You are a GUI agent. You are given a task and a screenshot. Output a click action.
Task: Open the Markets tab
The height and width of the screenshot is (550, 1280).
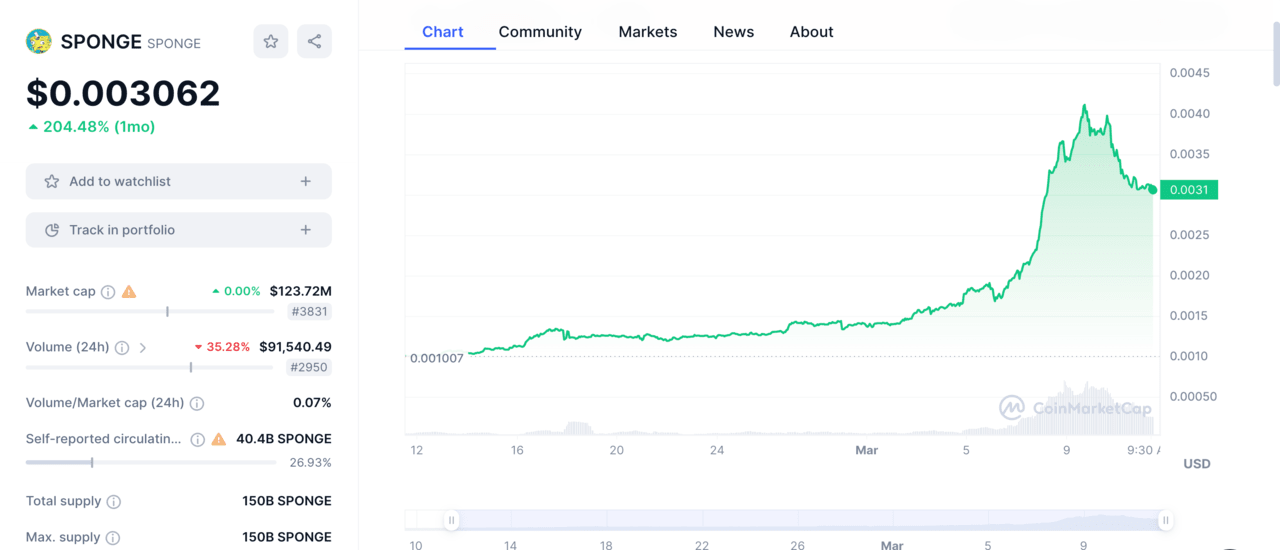click(x=647, y=32)
